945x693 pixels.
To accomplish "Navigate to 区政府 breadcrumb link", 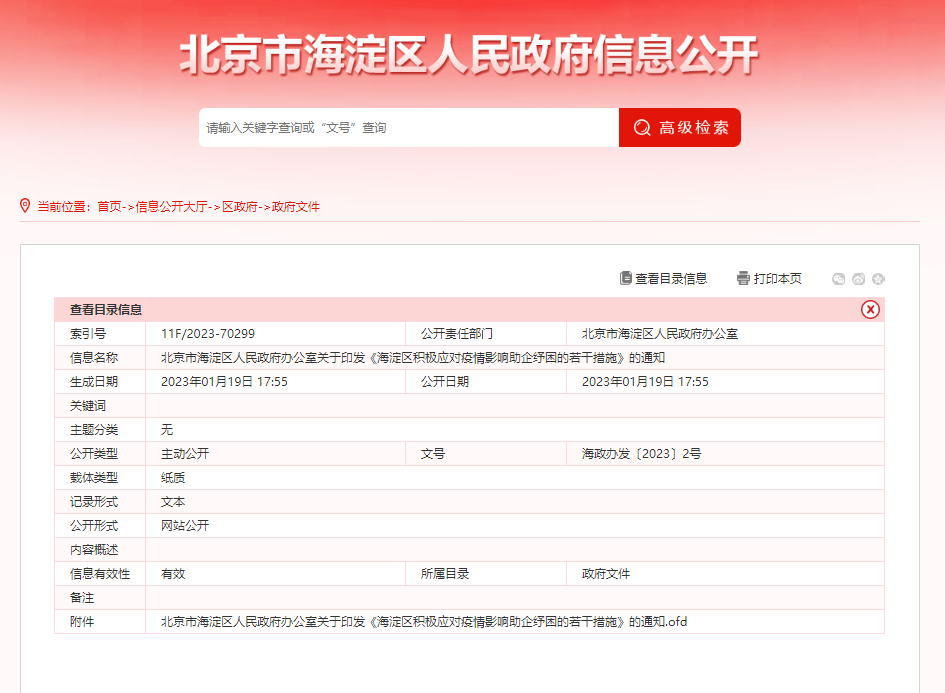I will tap(240, 207).
